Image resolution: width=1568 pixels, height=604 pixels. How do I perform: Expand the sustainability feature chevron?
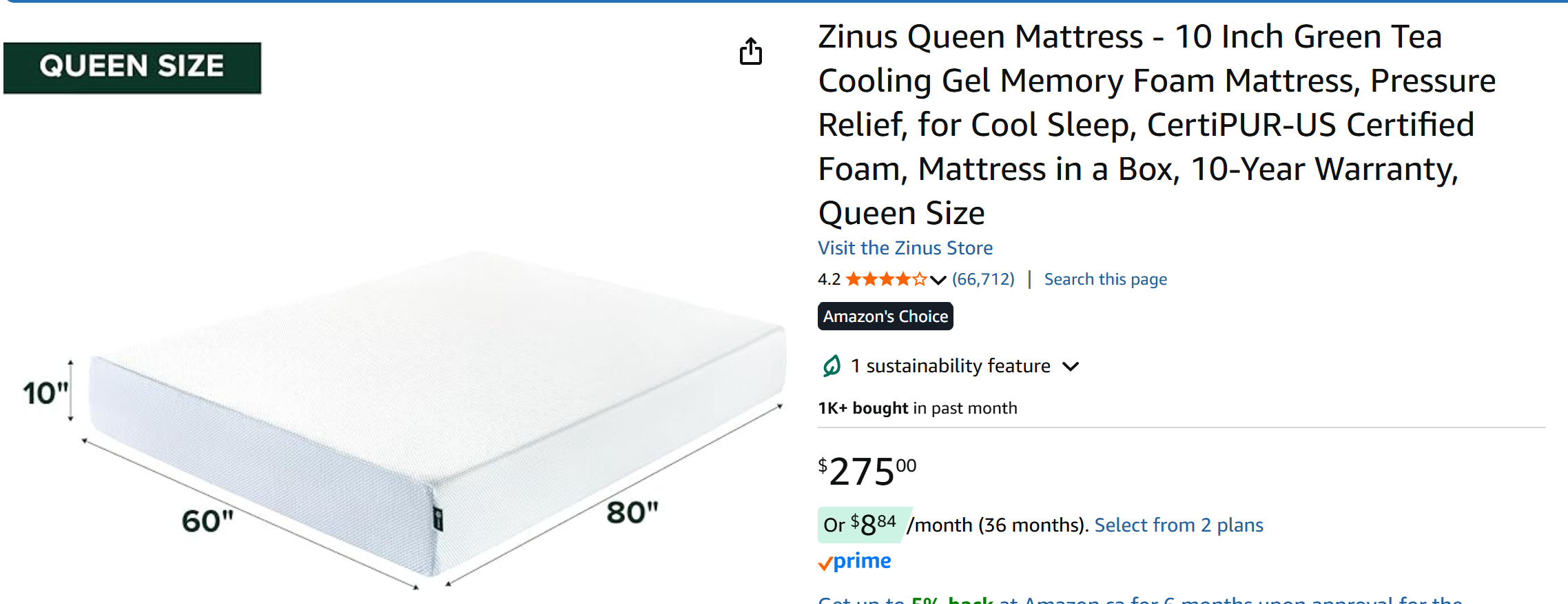[x=1071, y=366]
